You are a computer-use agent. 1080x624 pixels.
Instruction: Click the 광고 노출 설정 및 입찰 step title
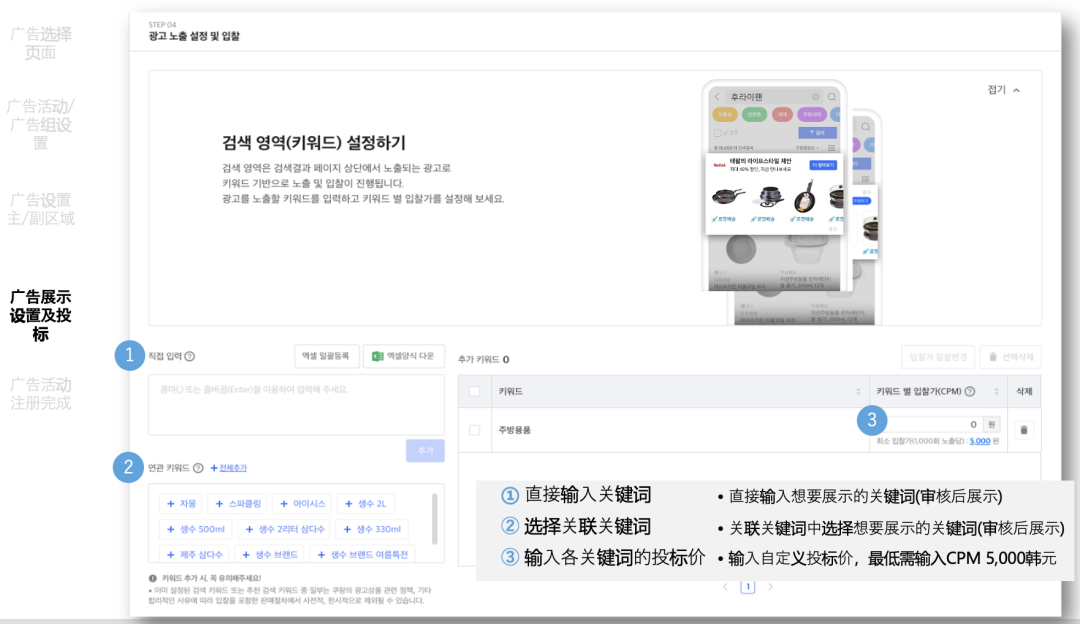pyautogui.click(x=194, y=36)
